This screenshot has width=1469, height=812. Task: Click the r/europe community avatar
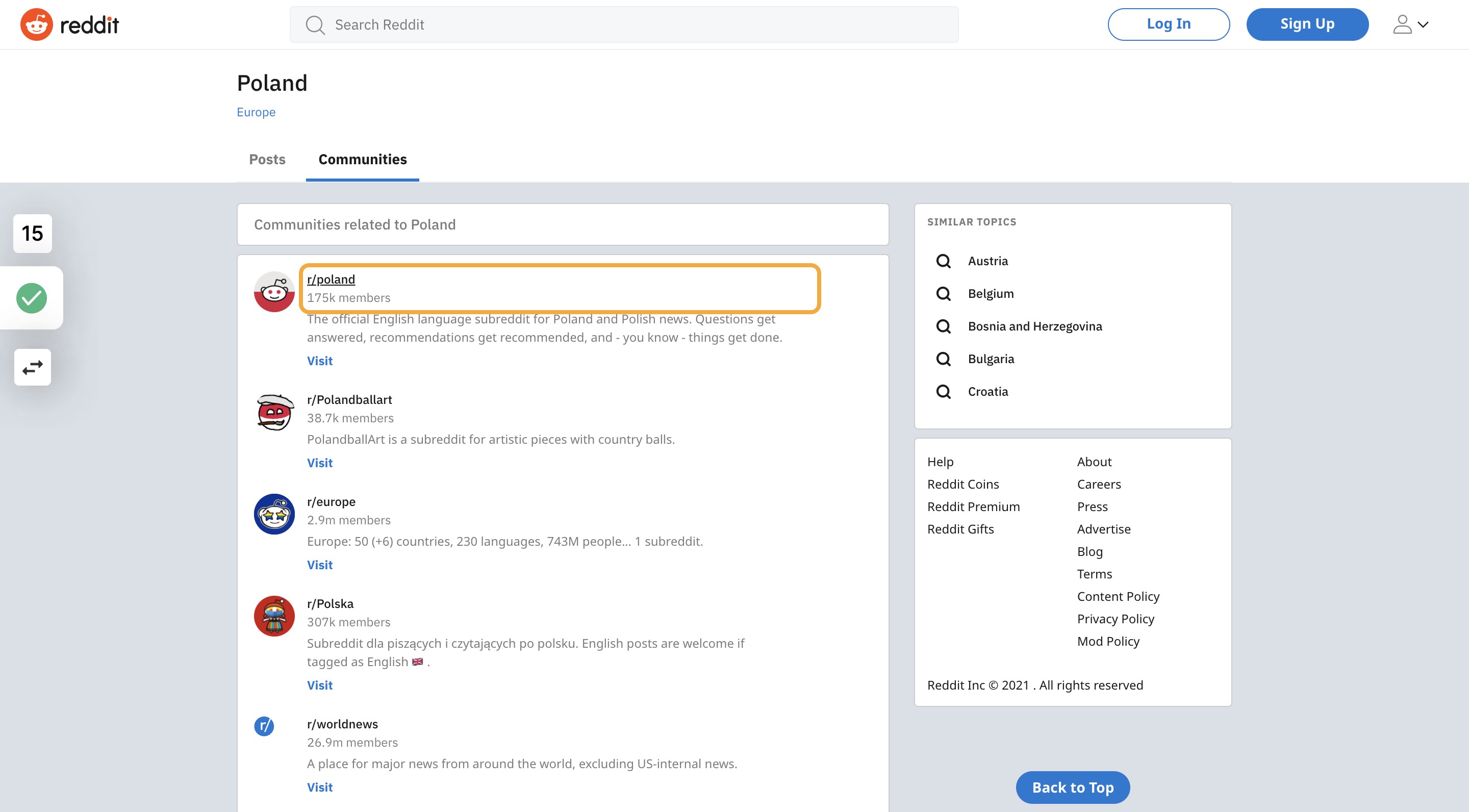pyautogui.click(x=274, y=514)
